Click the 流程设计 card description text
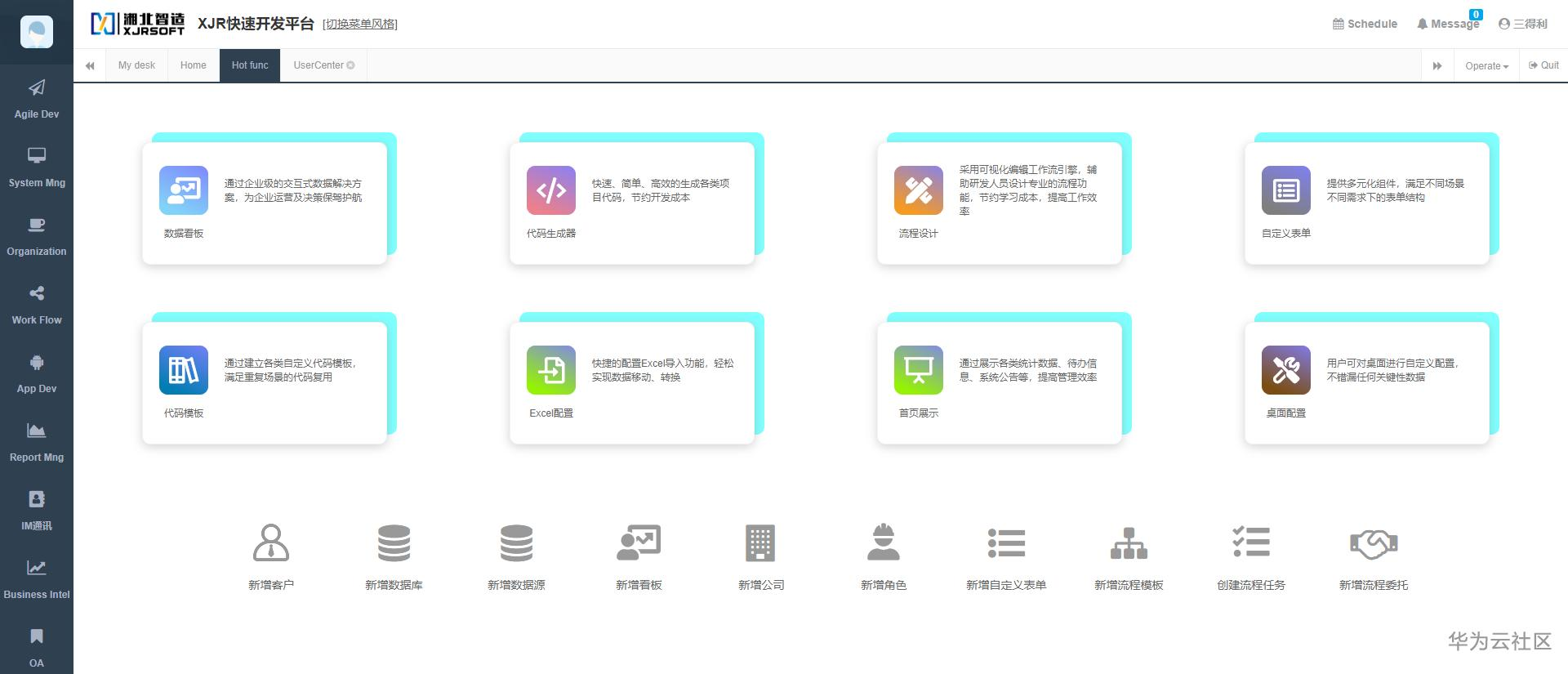 point(1028,190)
